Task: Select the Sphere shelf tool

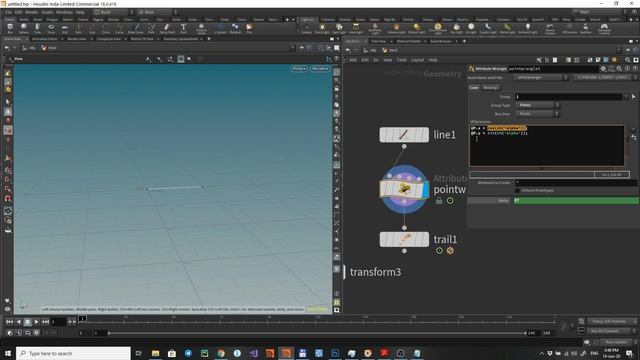Action: pos(24,28)
